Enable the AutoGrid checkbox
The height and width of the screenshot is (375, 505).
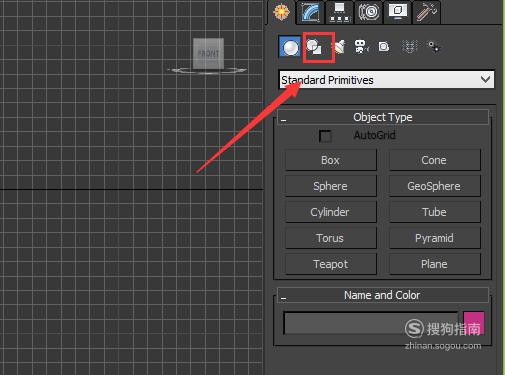pos(325,136)
